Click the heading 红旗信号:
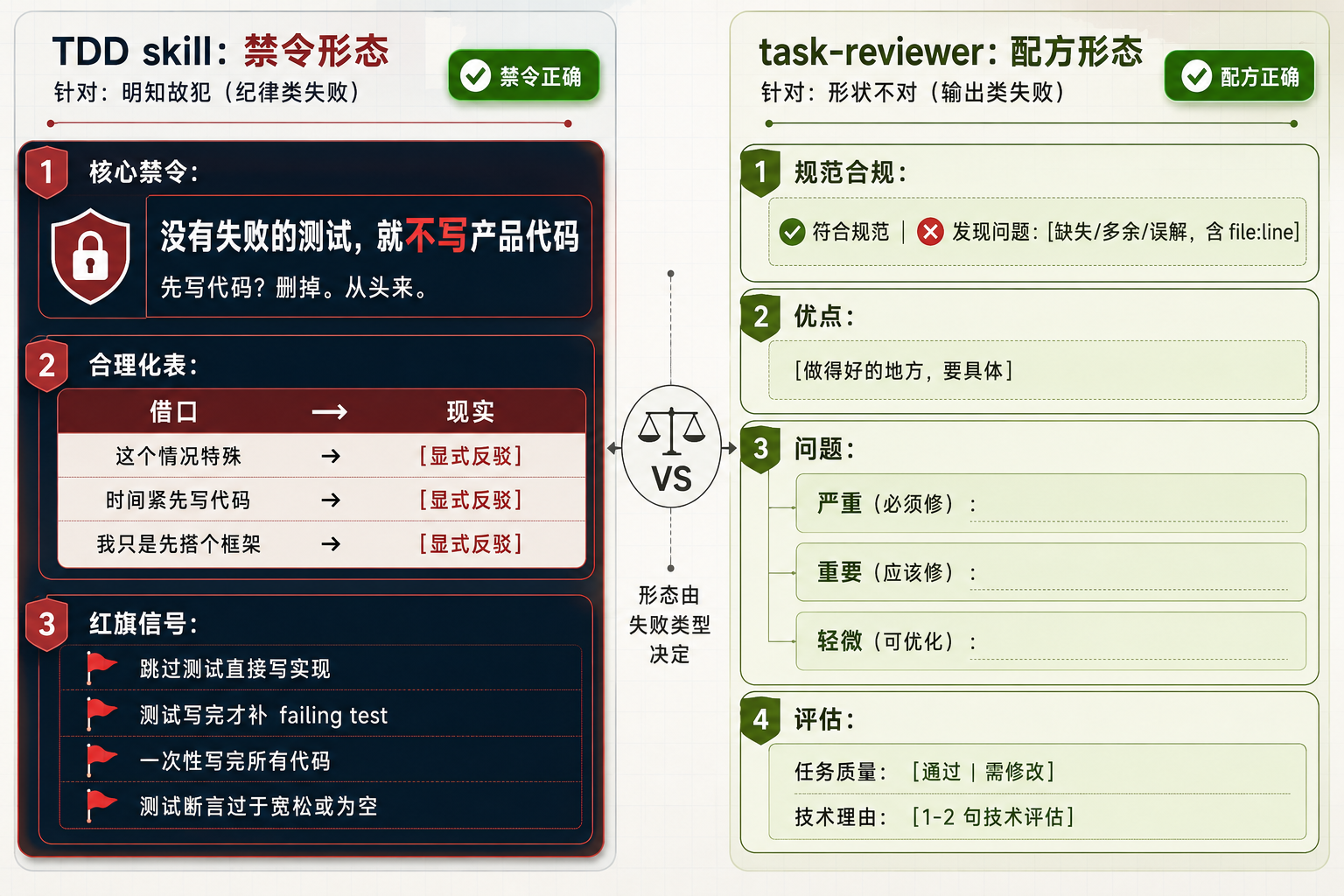Image resolution: width=1344 pixels, height=896 pixels. 144,624
